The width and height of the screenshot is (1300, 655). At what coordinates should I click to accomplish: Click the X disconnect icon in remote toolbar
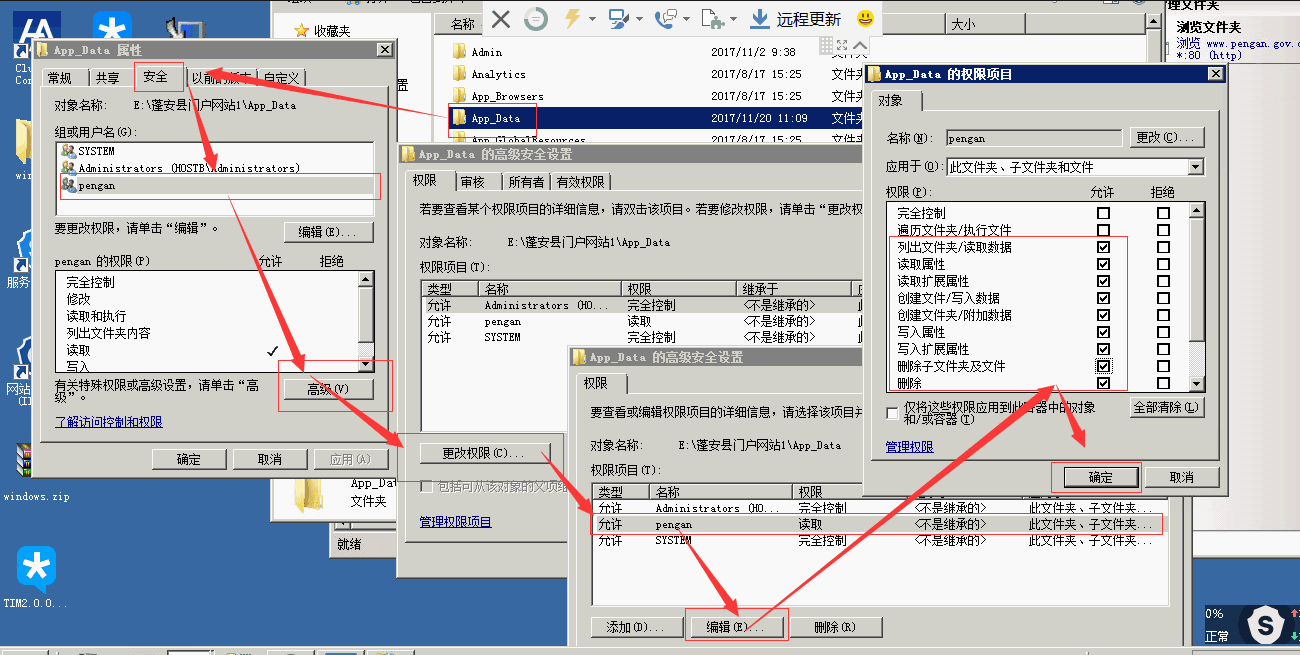point(501,18)
